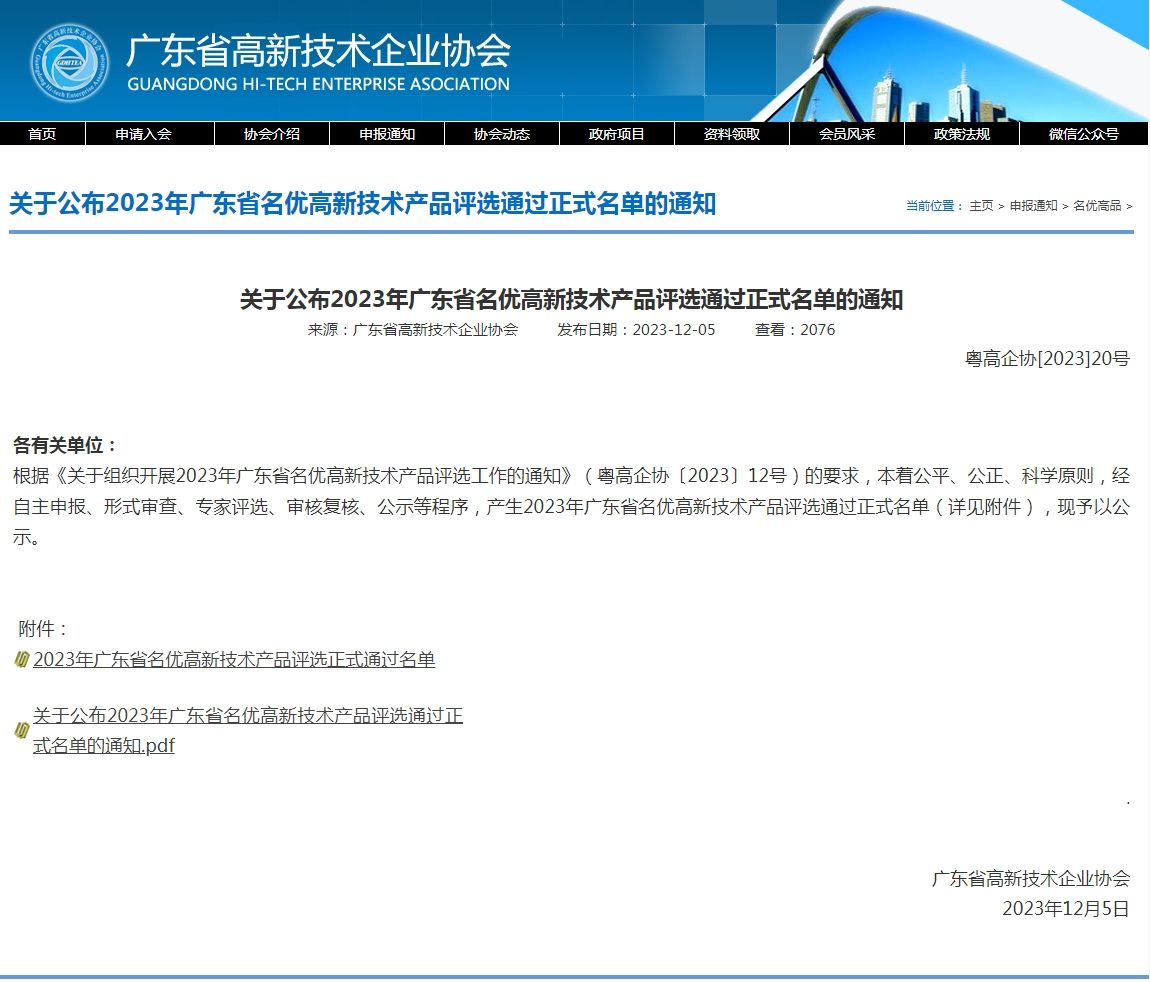The height and width of the screenshot is (982, 1150).
Task: Open the 协会动态 navigation item
Action: [x=502, y=134]
